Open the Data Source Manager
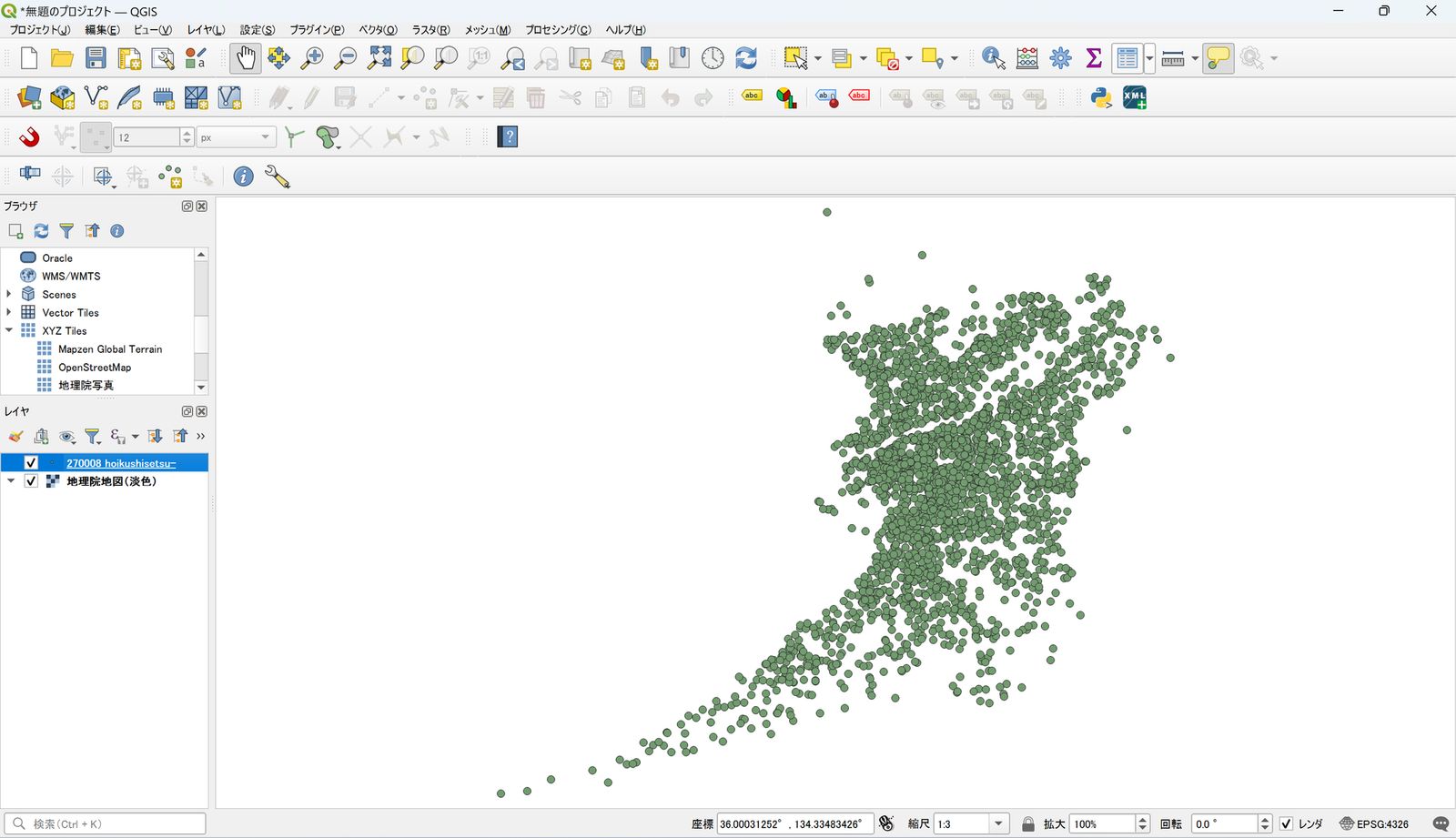 (x=29, y=97)
